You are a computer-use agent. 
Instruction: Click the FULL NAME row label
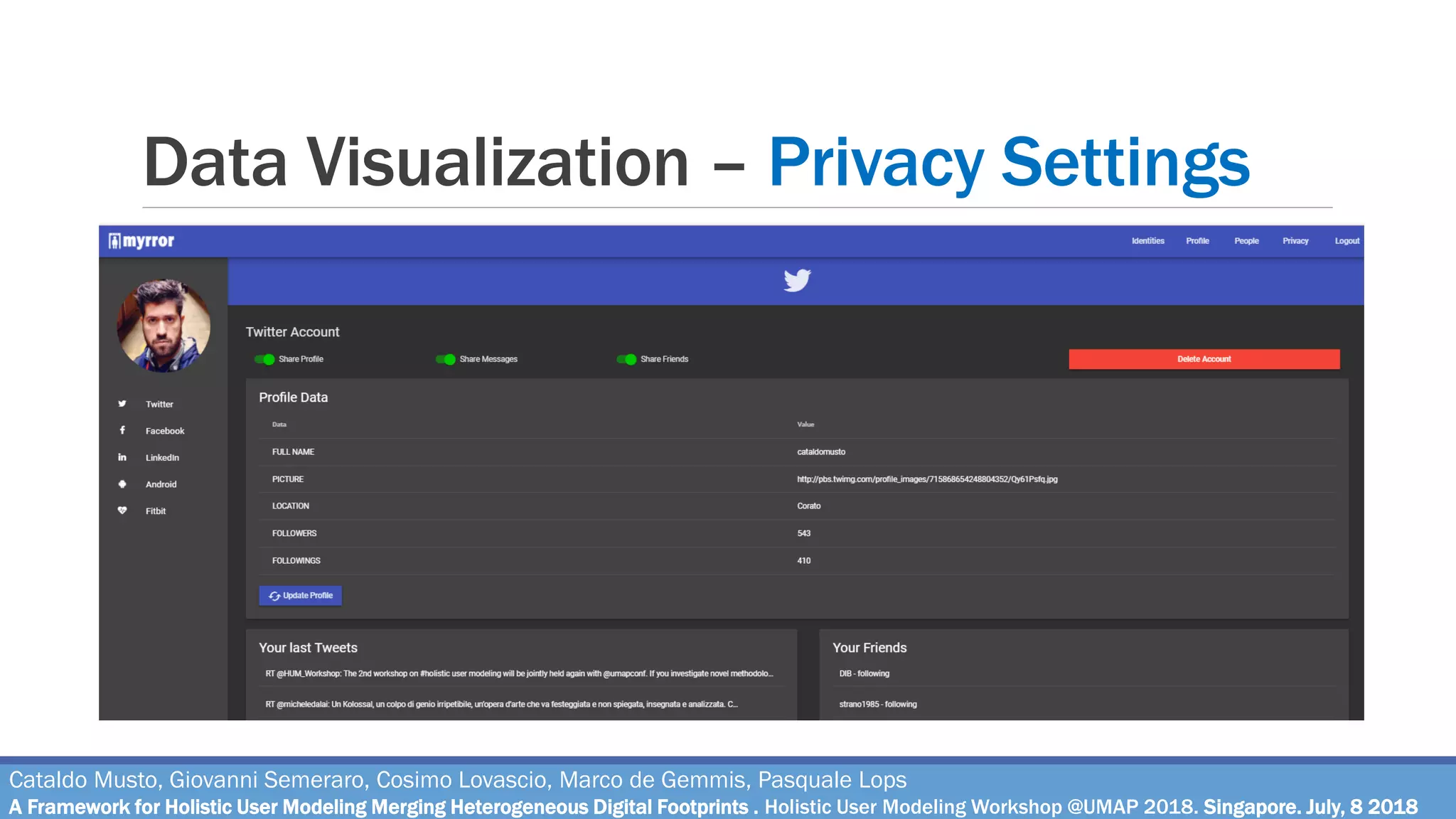pyautogui.click(x=293, y=452)
